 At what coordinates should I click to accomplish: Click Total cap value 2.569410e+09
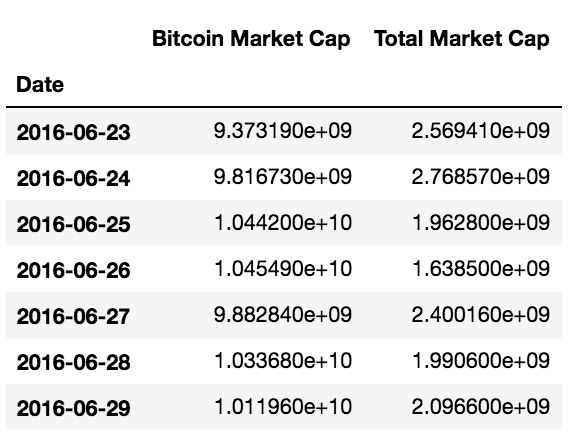click(x=480, y=131)
